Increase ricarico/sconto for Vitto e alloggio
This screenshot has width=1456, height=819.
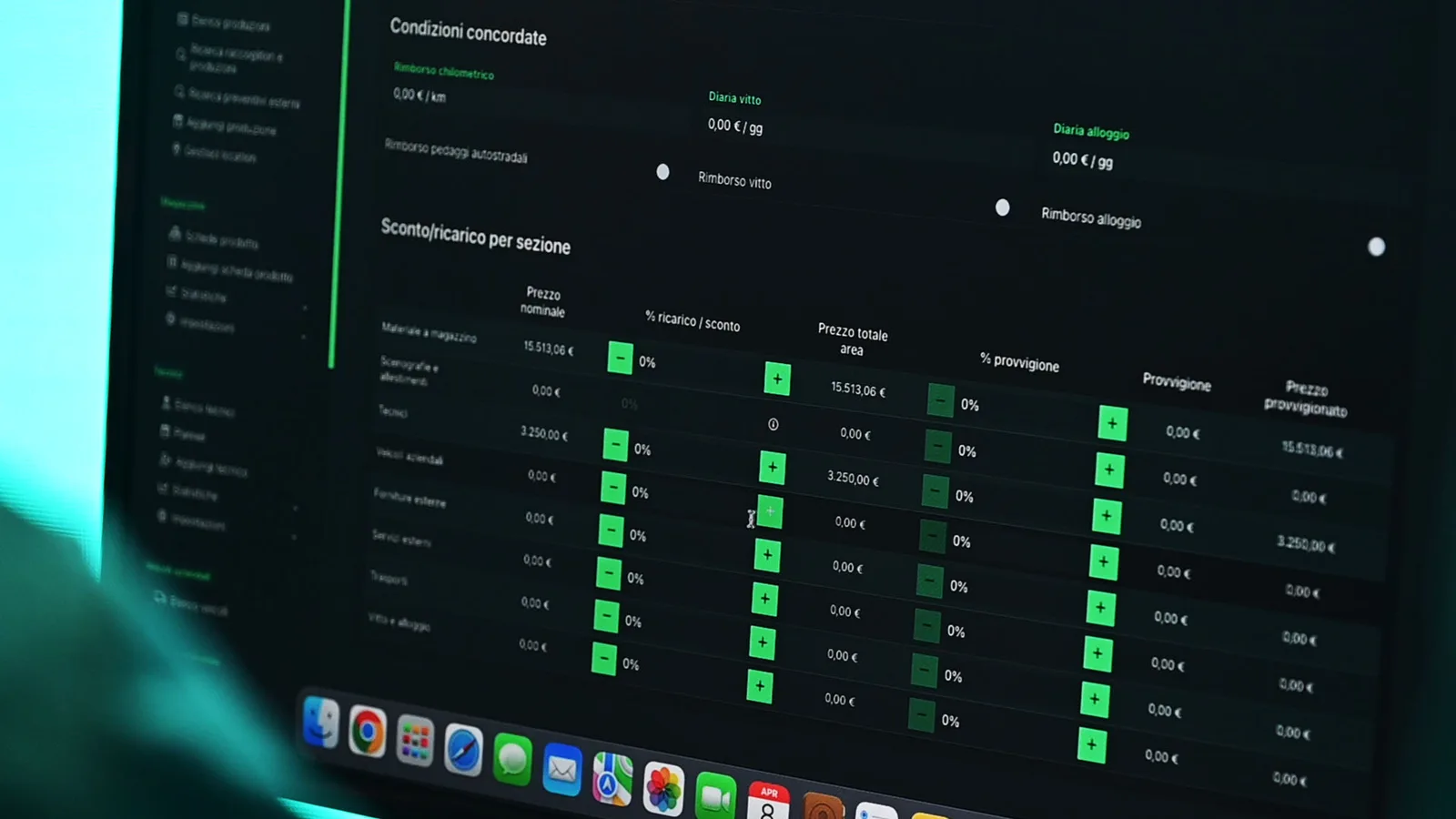[760, 686]
